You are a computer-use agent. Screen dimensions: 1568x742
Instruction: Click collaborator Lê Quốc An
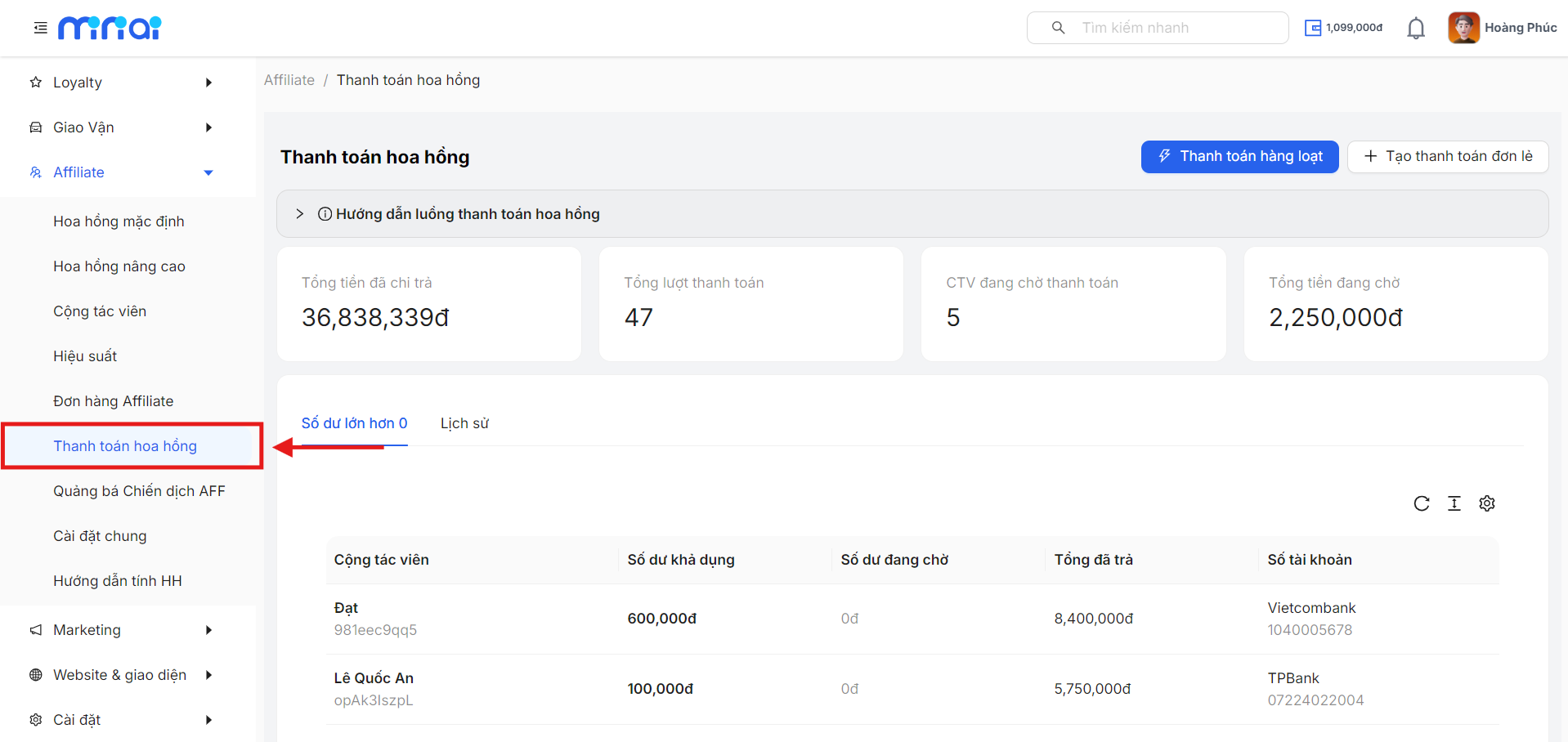pyautogui.click(x=374, y=678)
